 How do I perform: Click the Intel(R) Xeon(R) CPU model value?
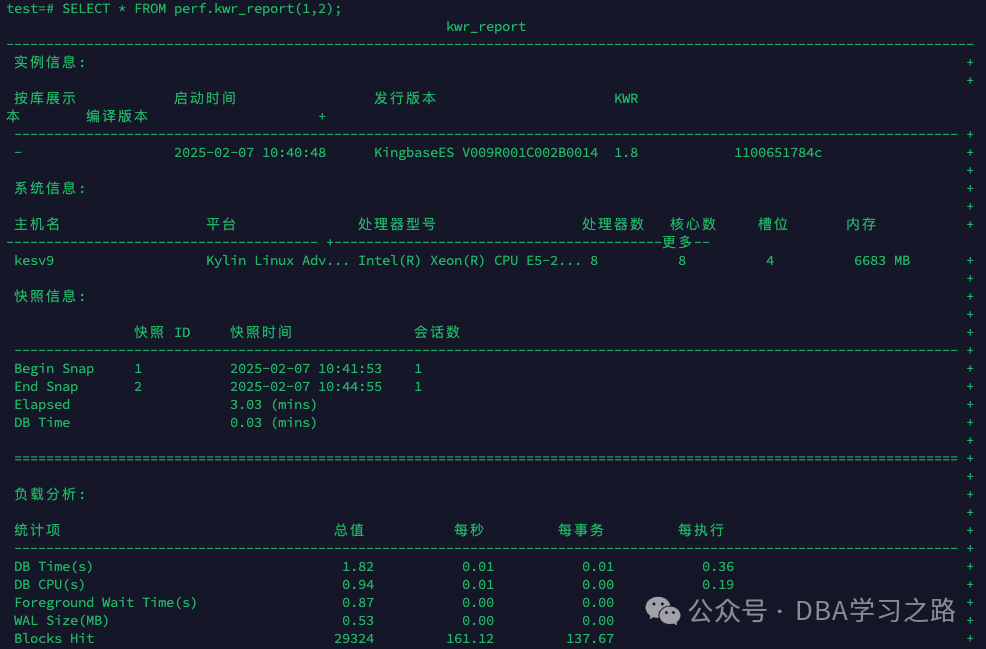pyautogui.click(x=470, y=261)
